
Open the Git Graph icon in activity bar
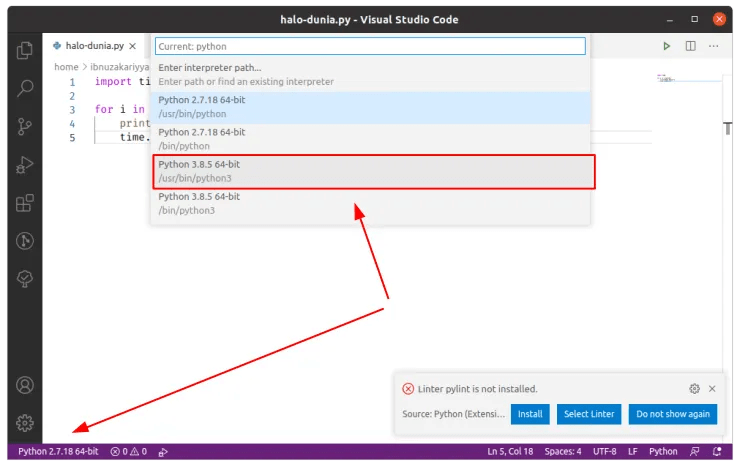25,241
